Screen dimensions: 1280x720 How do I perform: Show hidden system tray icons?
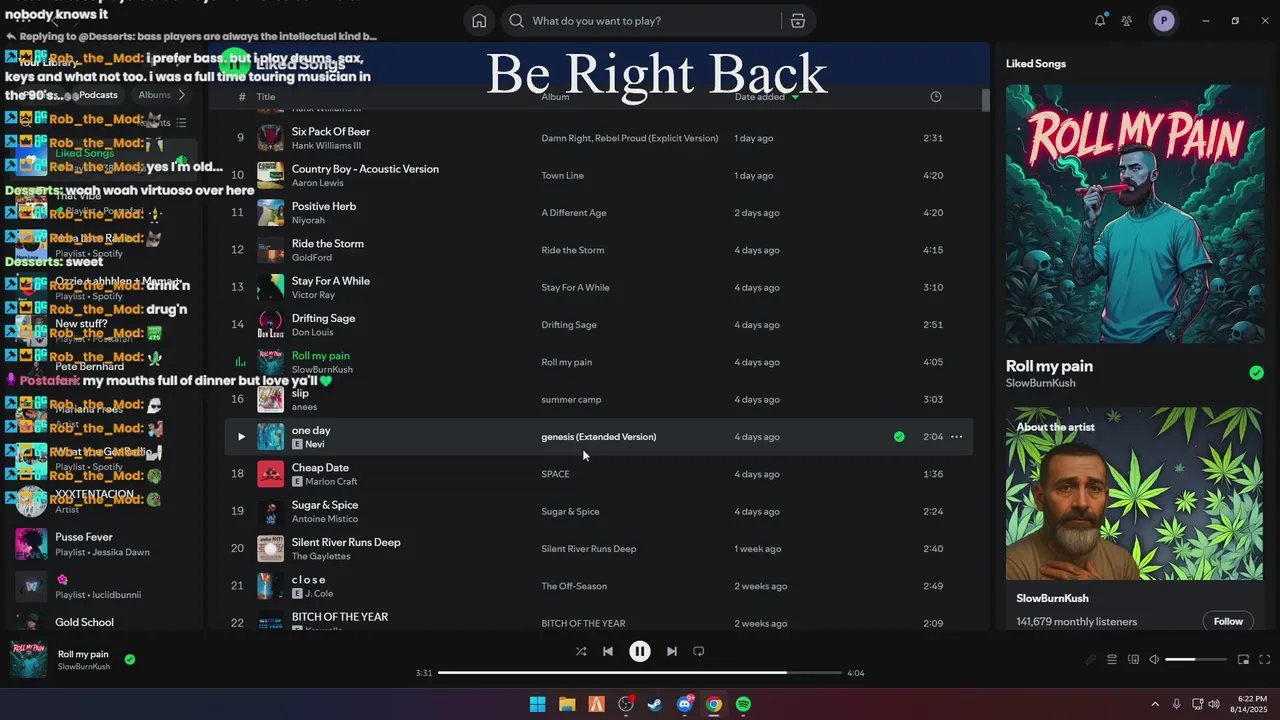[1155, 704]
